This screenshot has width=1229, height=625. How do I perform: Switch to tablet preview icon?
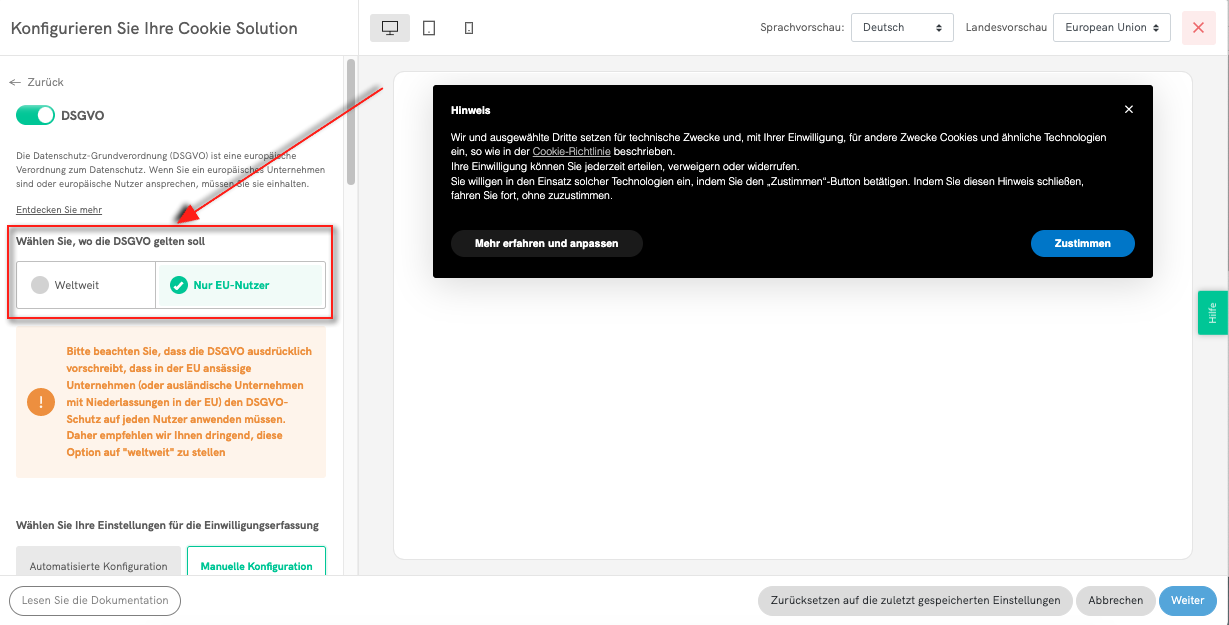pos(429,28)
